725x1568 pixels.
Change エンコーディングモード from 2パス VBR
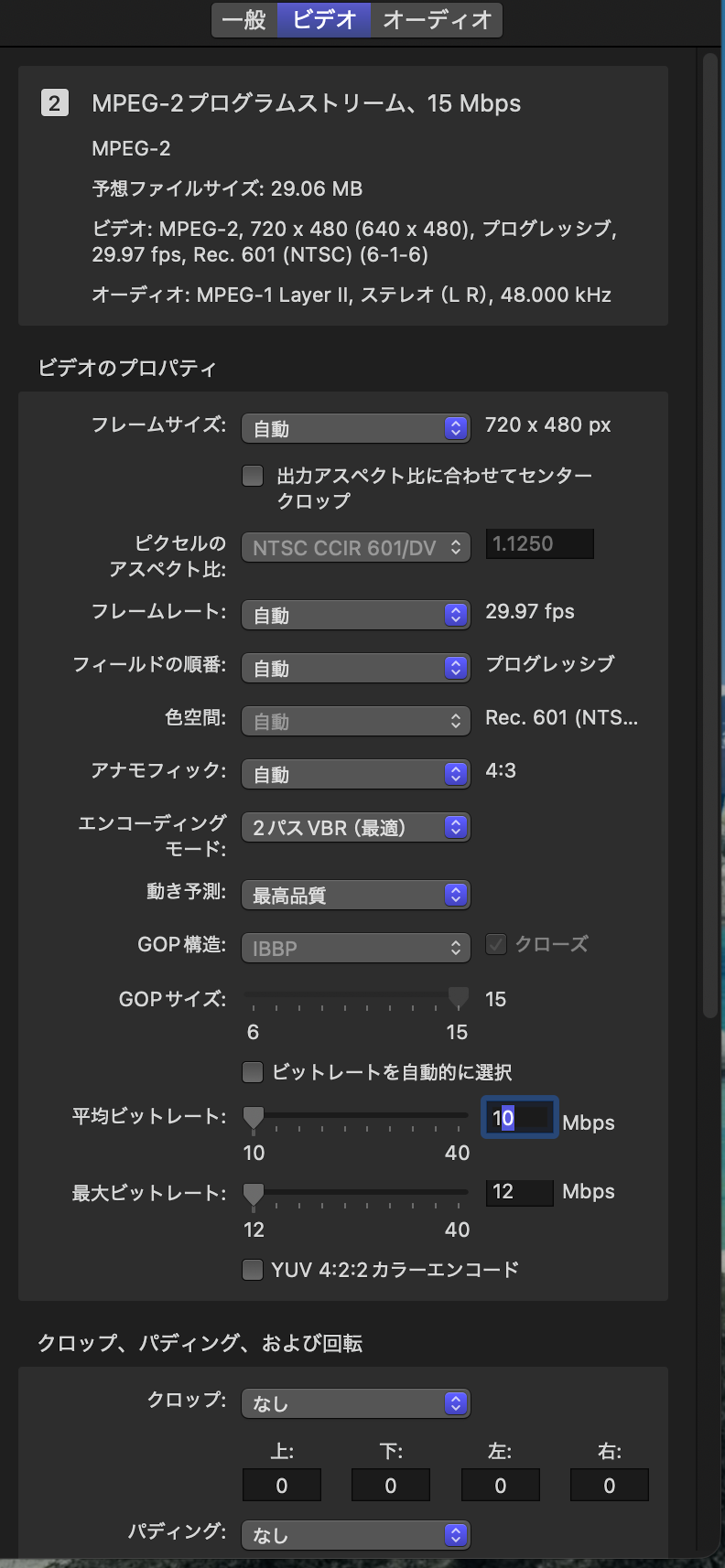coord(355,827)
